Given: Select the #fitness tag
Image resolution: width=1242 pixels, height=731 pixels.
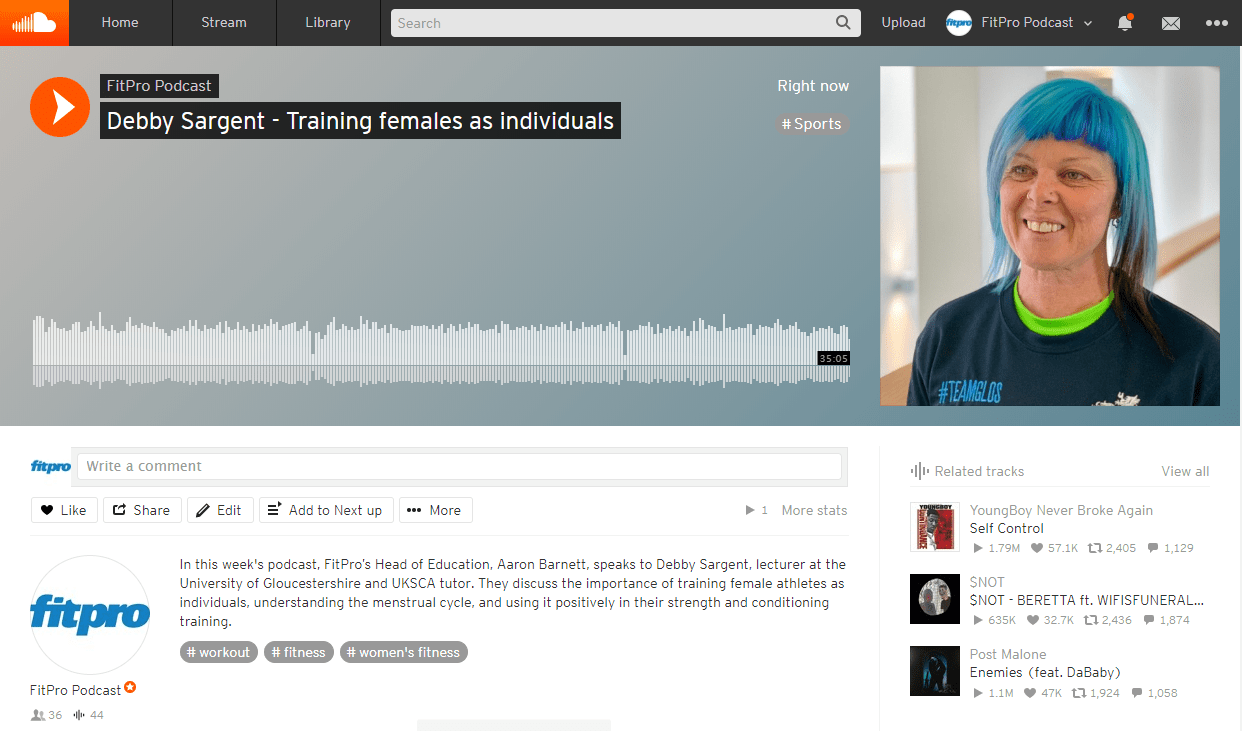Looking at the screenshot, I should [x=299, y=652].
